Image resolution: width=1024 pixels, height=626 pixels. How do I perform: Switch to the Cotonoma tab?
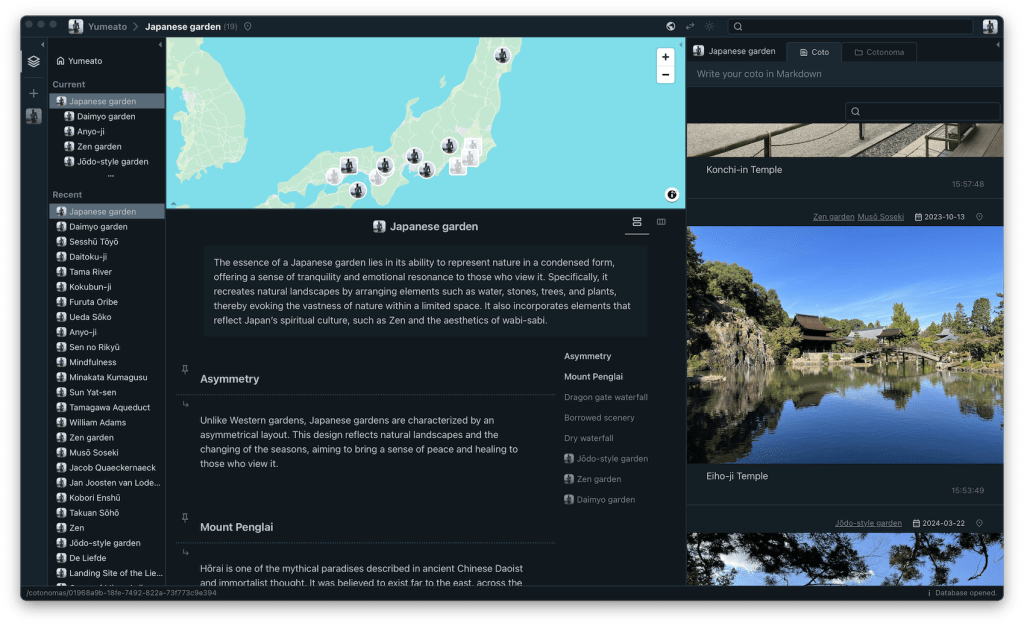pyautogui.click(x=879, y=51)
